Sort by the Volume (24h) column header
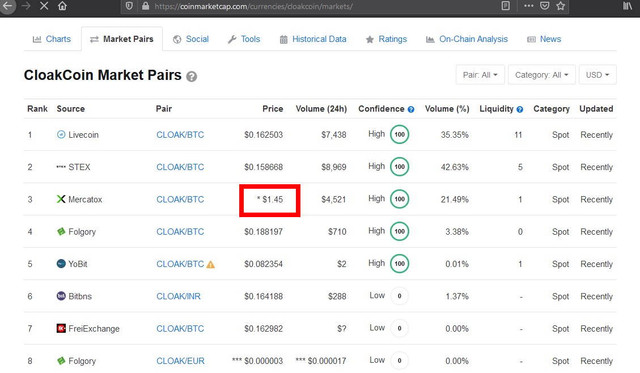Screen dimensions: 640x373 pyautogui.click(x=321, y=109)
